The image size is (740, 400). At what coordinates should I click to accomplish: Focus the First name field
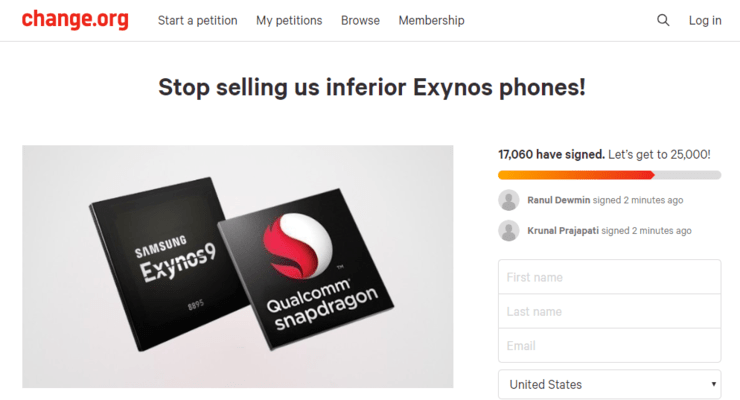[x=609, y=277]
